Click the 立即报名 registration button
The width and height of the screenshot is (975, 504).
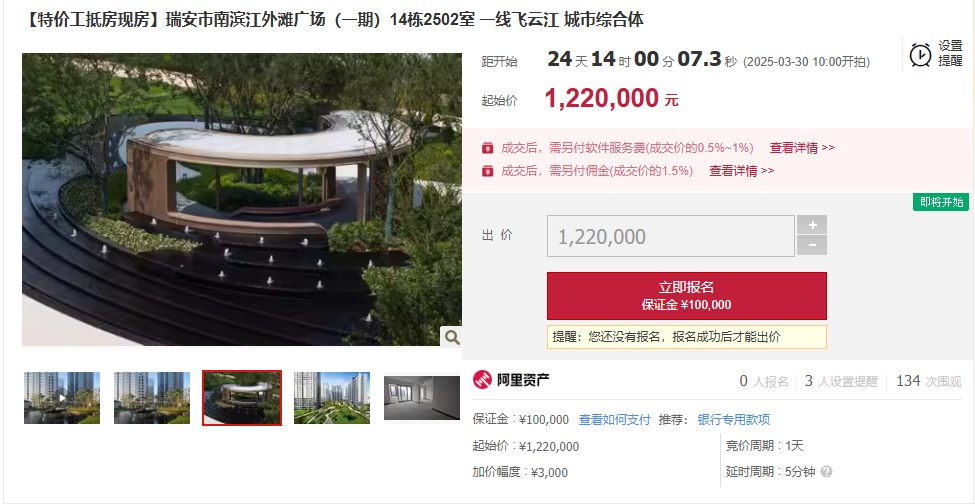[x=686, y=296]
